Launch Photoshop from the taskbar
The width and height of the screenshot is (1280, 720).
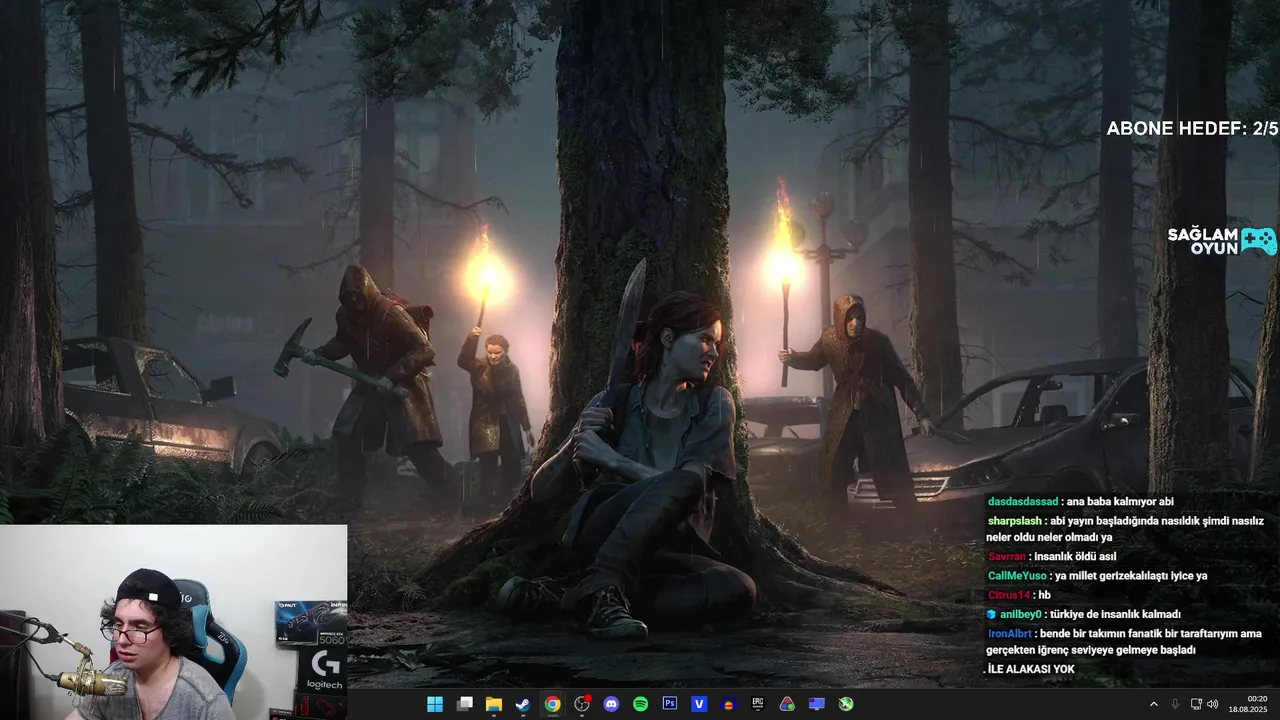pos(670,704)
